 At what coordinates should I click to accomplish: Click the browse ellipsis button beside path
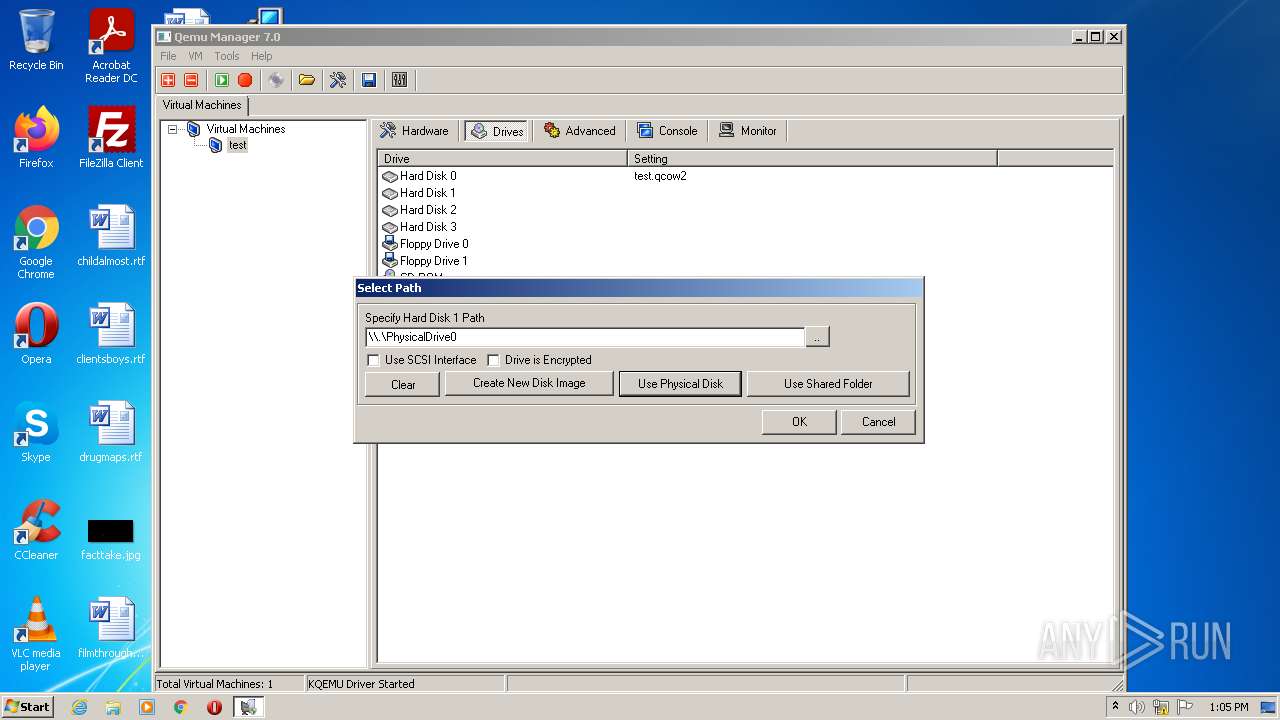coord(817,337)
